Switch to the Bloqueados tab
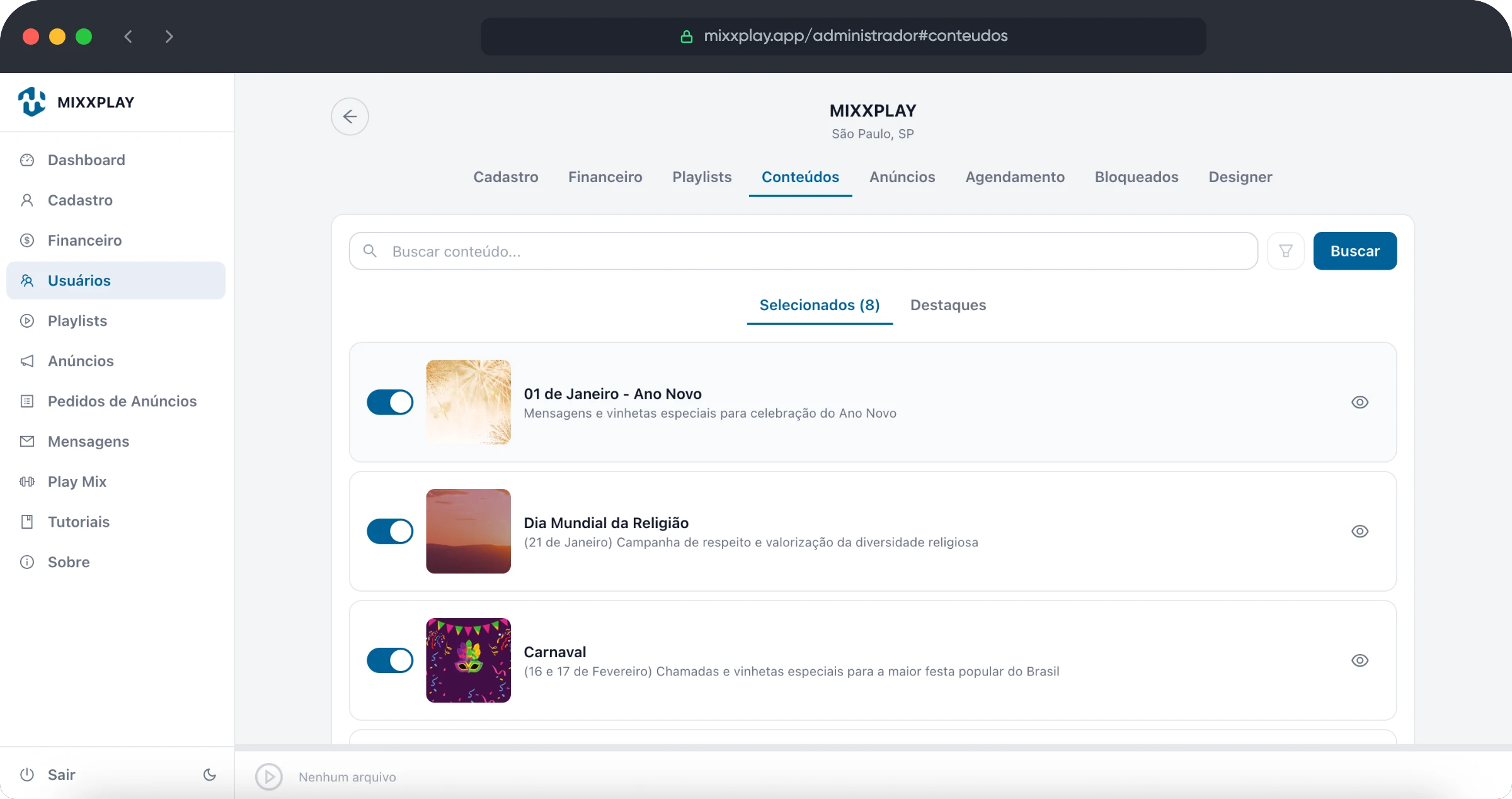 (1137, 177)
